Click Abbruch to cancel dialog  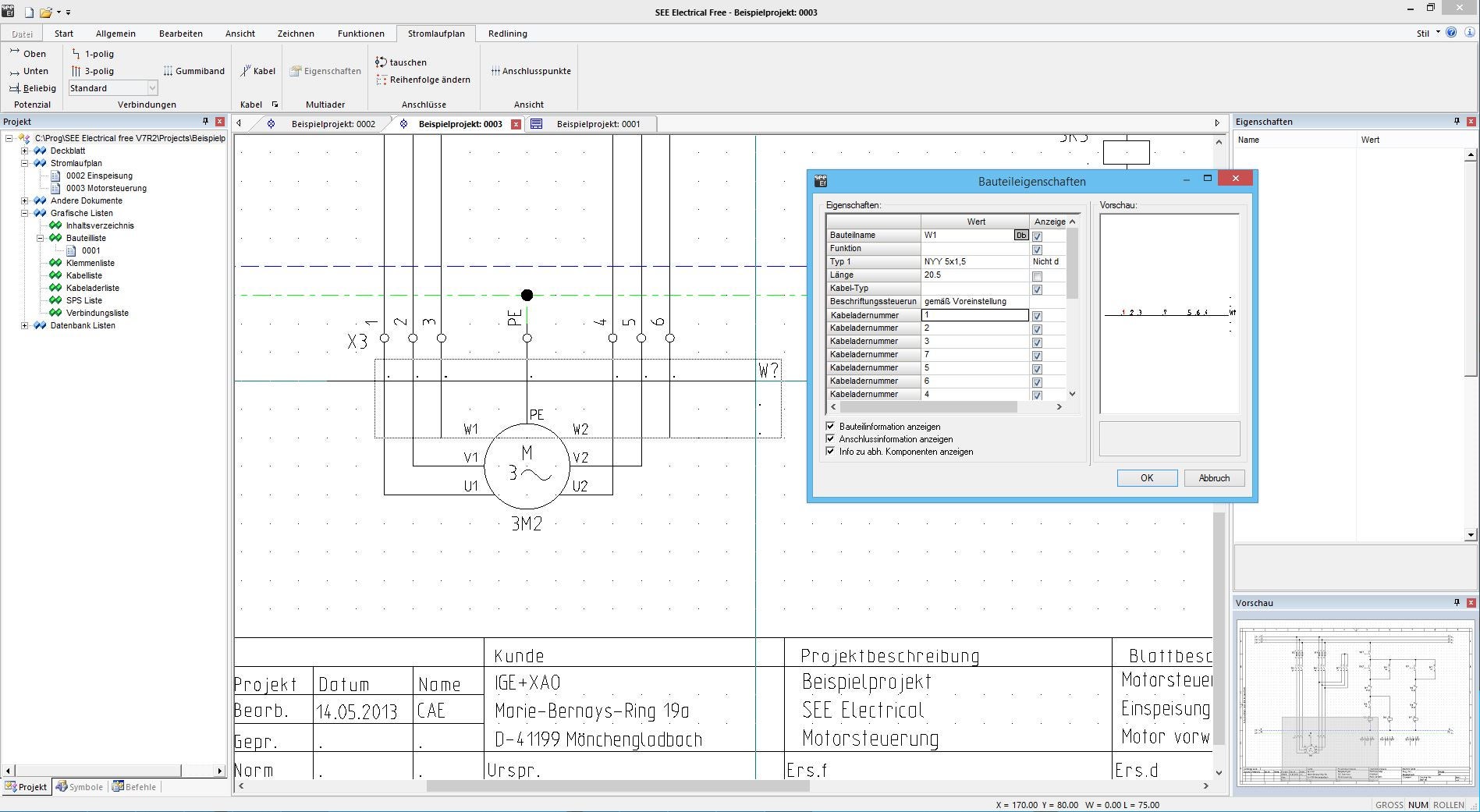click(1213, 478)
